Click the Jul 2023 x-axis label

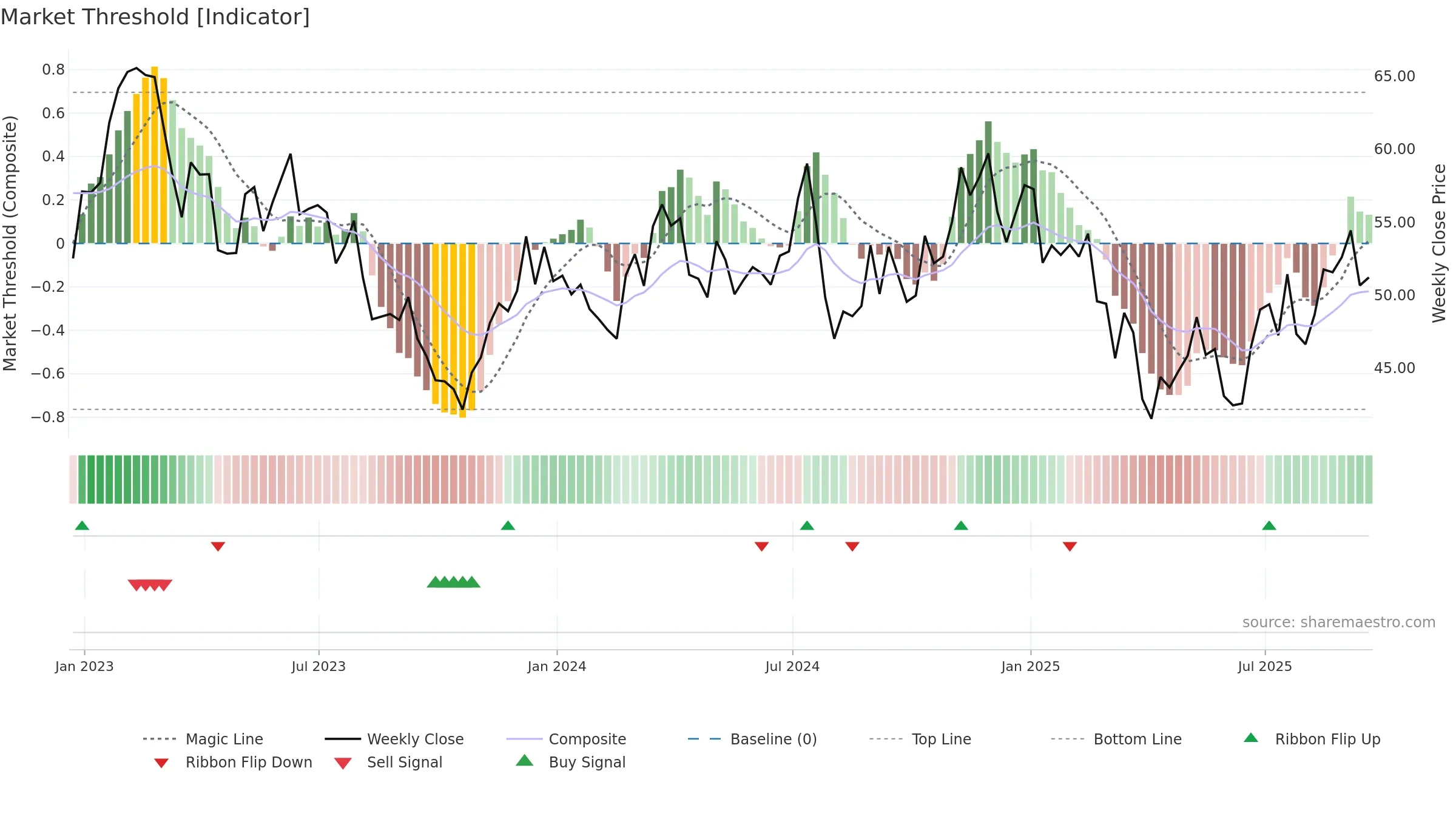[318, 667]
